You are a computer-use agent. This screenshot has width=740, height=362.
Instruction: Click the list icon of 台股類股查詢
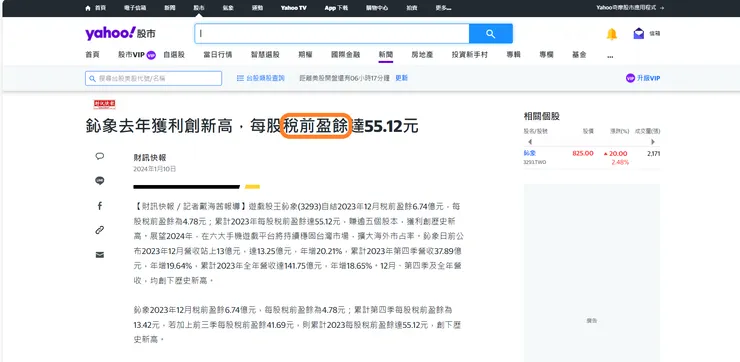click(x=240, y=78)
